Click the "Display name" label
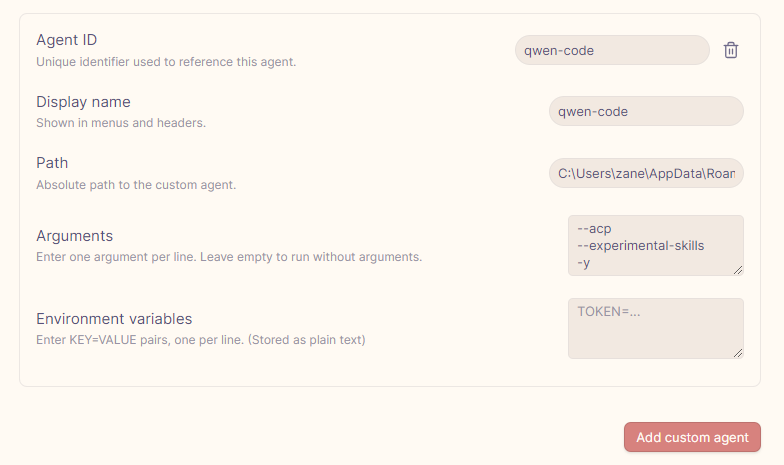This screenshot has height=465, width=784. pos(83,102)
